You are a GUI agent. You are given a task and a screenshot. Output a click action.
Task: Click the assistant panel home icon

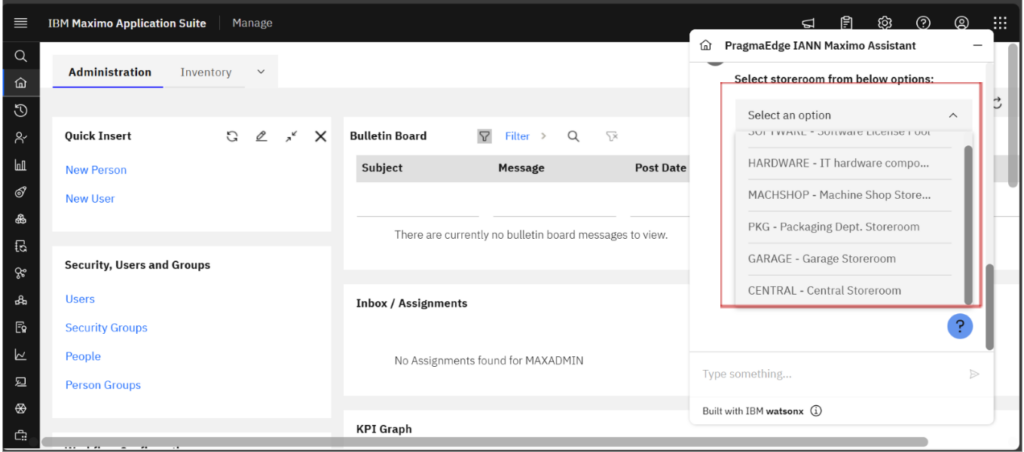tap(705, 46)
